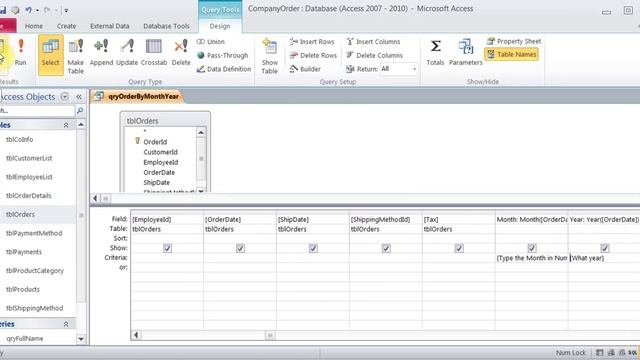Click the Criteria cell with What year
This screenshot has height=360, width=640.
tap(604, 258)
